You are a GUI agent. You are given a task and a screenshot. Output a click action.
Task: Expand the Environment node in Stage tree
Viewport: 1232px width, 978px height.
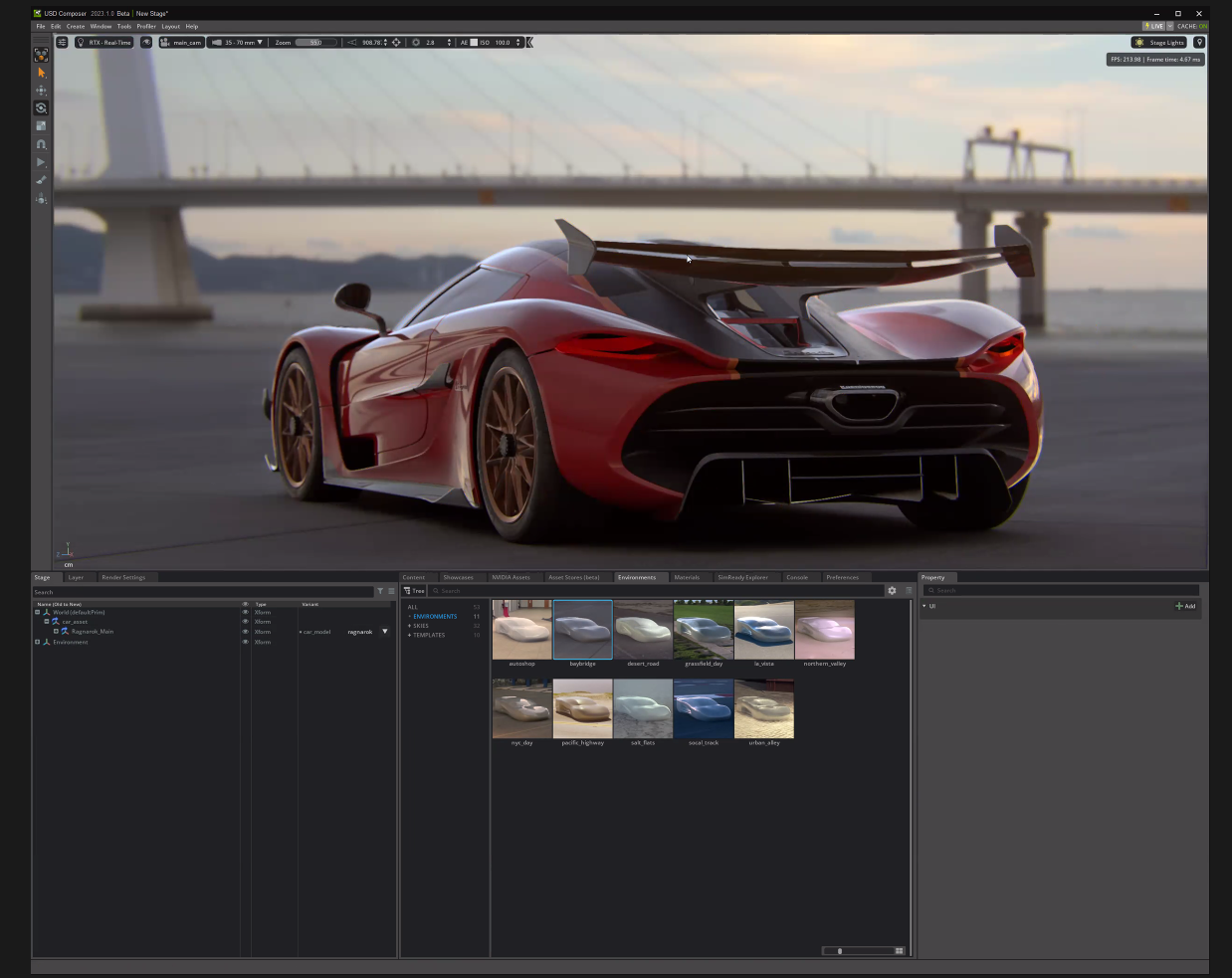[38, 642]
